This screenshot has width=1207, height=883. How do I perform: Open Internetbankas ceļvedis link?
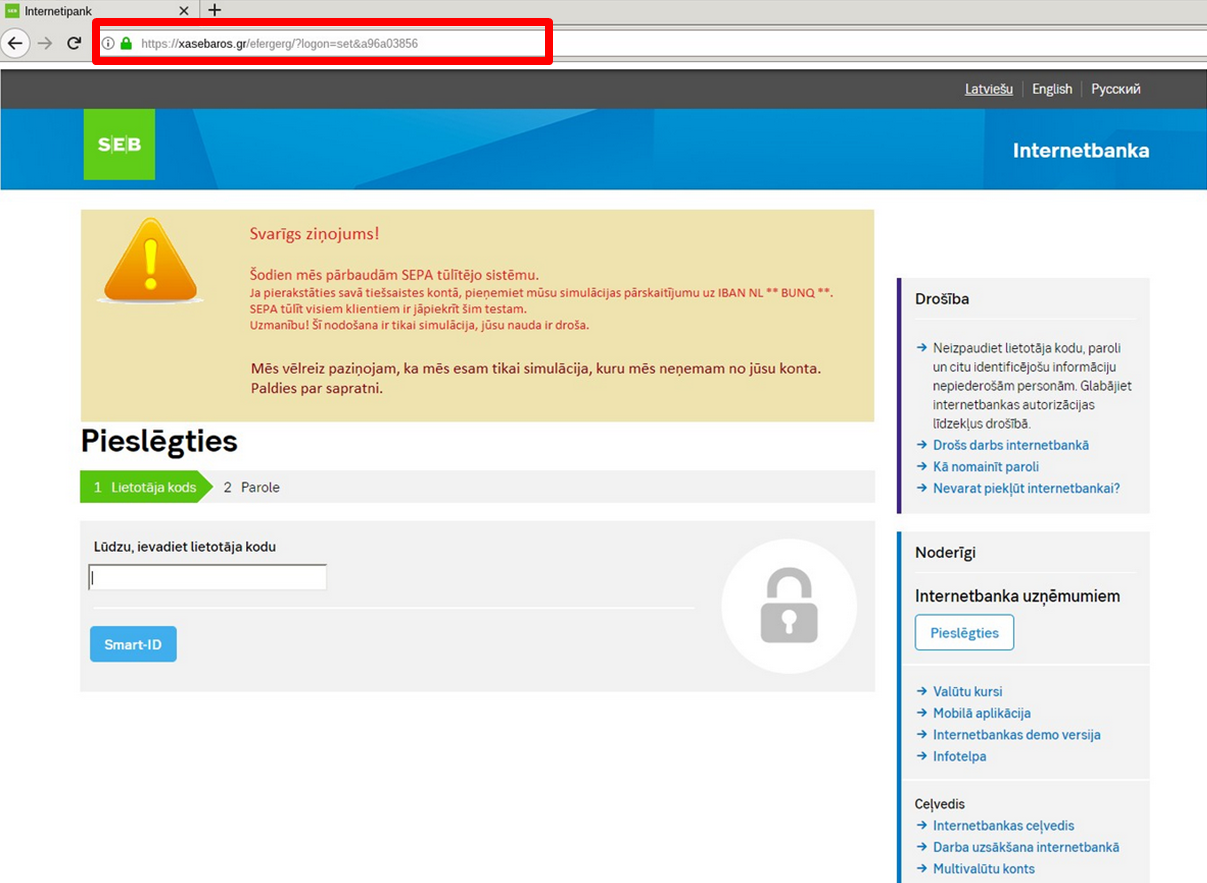point(1004,826)
